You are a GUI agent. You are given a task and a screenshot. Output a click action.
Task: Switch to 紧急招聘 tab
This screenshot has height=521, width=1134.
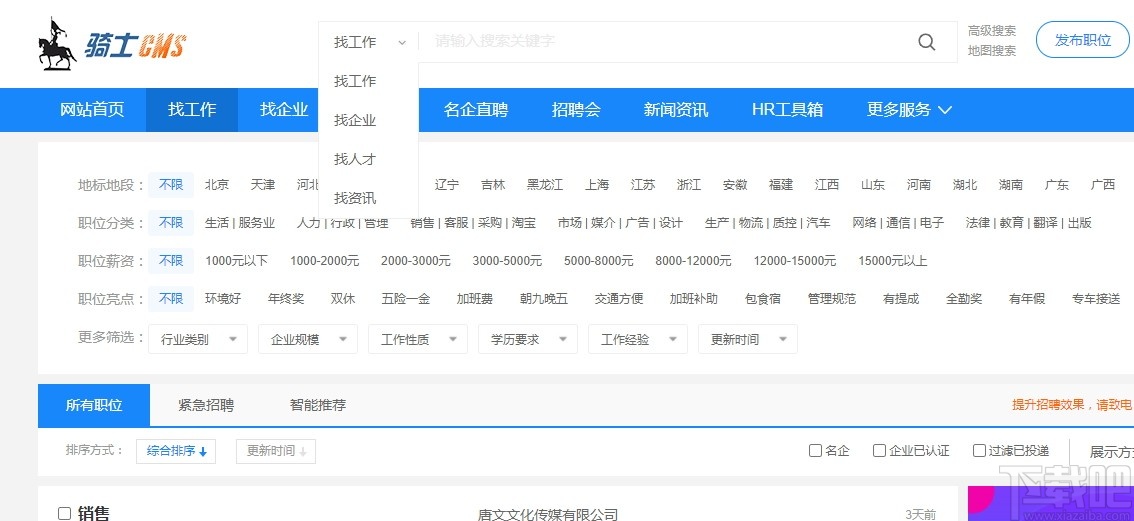[206, 405]
